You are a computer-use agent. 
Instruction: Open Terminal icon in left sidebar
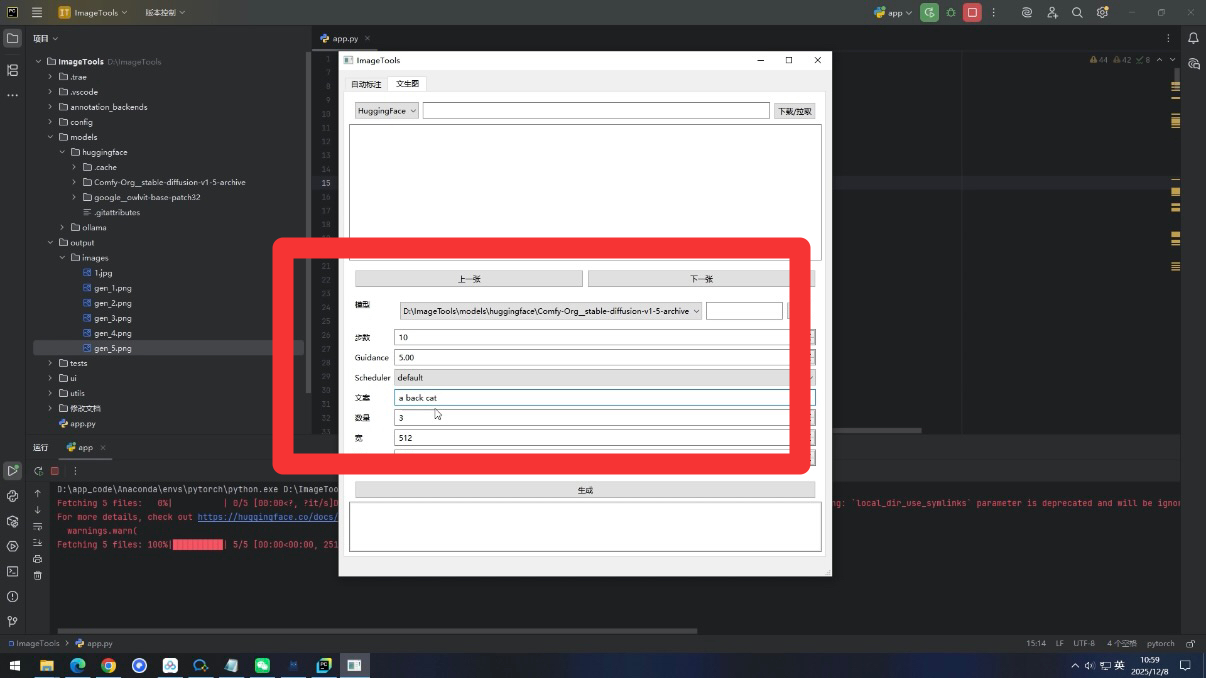(x=12, y=571)
